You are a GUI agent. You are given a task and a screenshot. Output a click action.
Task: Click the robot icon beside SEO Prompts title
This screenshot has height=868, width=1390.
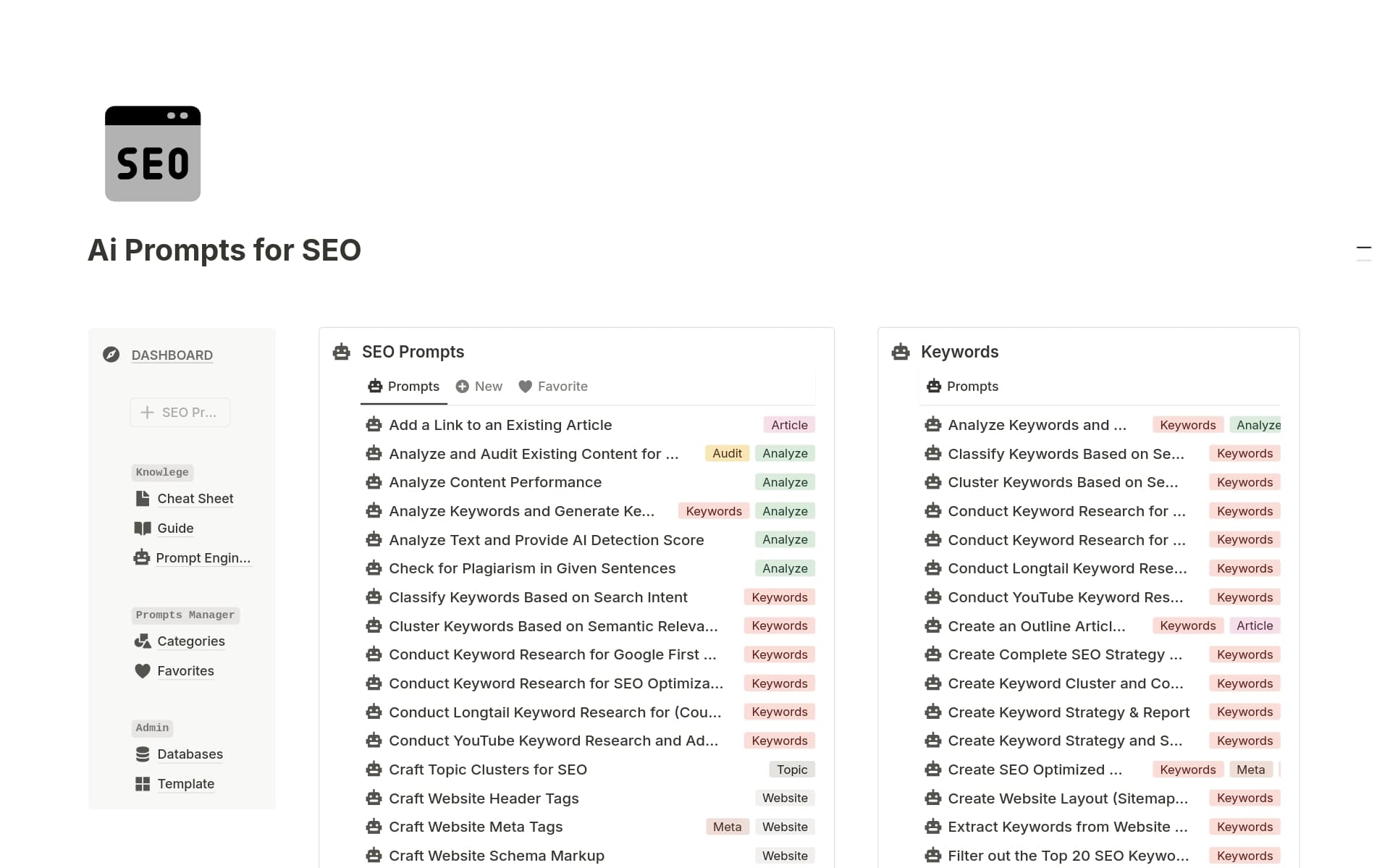click(341, 352)
